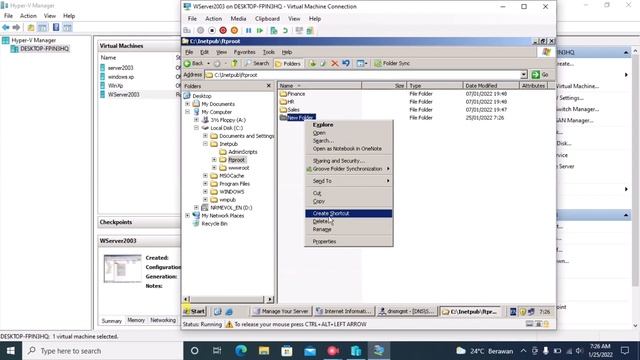This screenshot has width=640, height=360.
Task: Open the Back history dropdown arrow
Action: [x=208, y=63]
